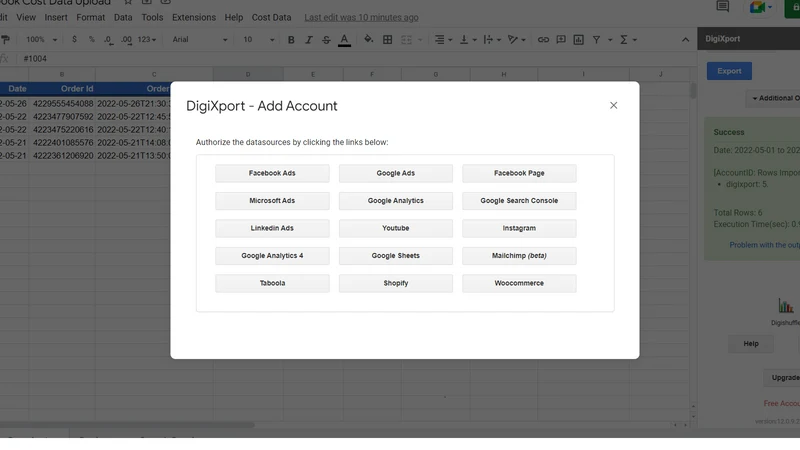Open the zoom 100% dropdown
Image resolution: width=800 pixels, height=450 pixels.
coord(41,39)
